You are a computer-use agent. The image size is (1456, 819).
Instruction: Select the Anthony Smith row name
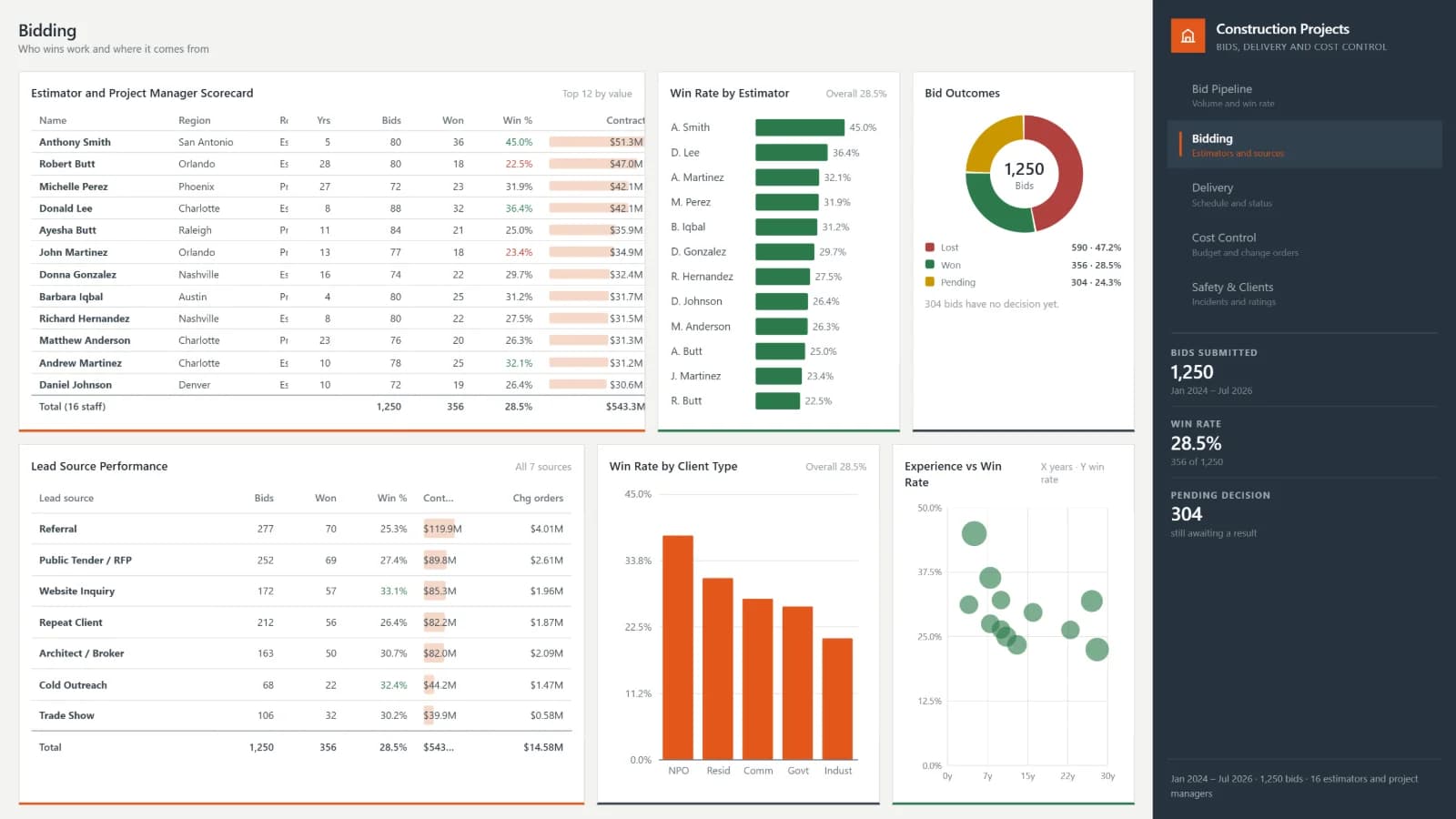[x=75, y=142]
